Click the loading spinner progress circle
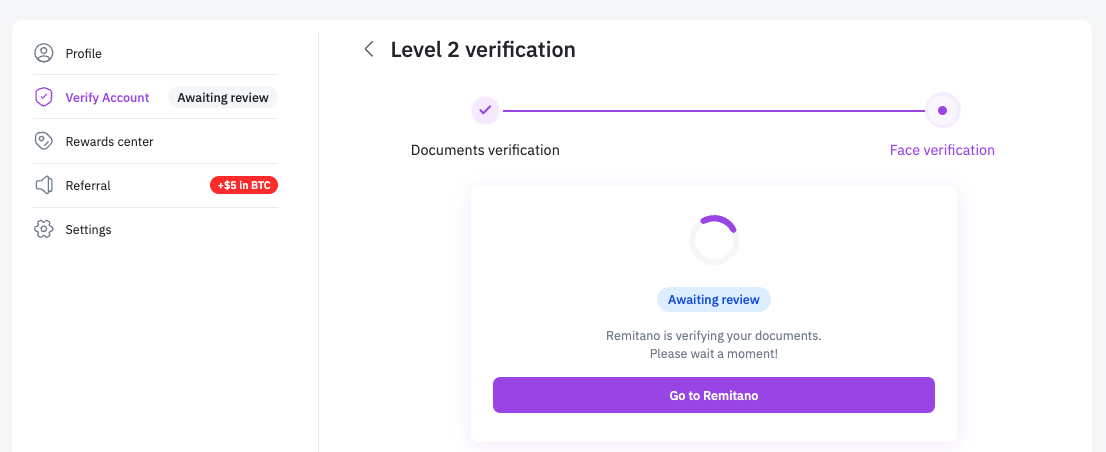The image size is (1106, 452). point(714,240)
